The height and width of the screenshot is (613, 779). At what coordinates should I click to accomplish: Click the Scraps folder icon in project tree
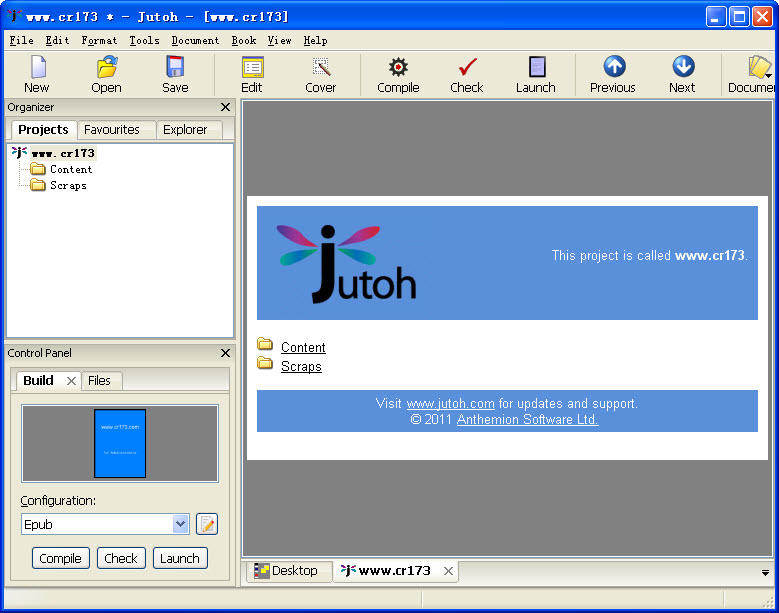point(38,185)
